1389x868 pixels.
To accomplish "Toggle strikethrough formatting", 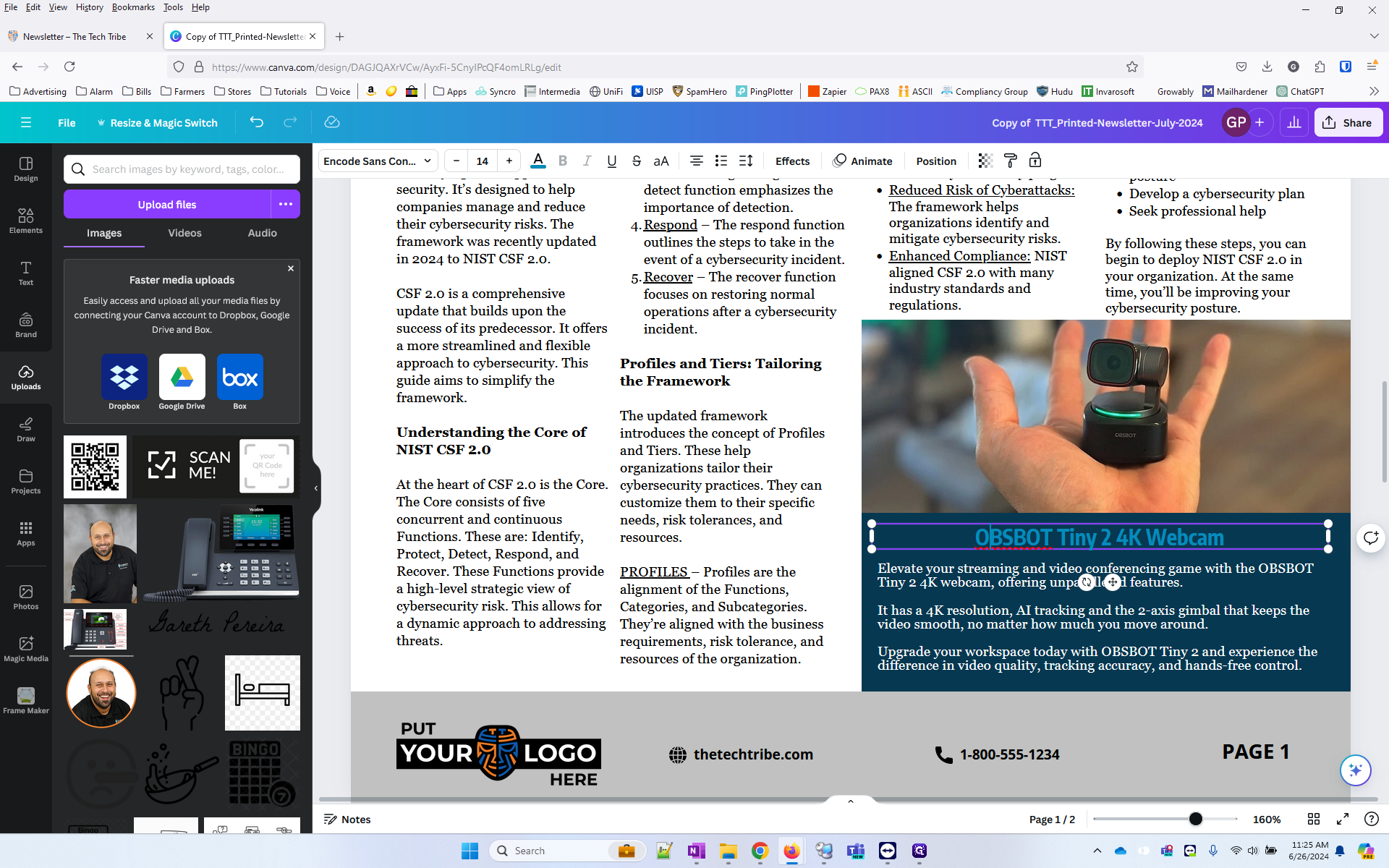I will pyautogui.click(x=637, y=161).
